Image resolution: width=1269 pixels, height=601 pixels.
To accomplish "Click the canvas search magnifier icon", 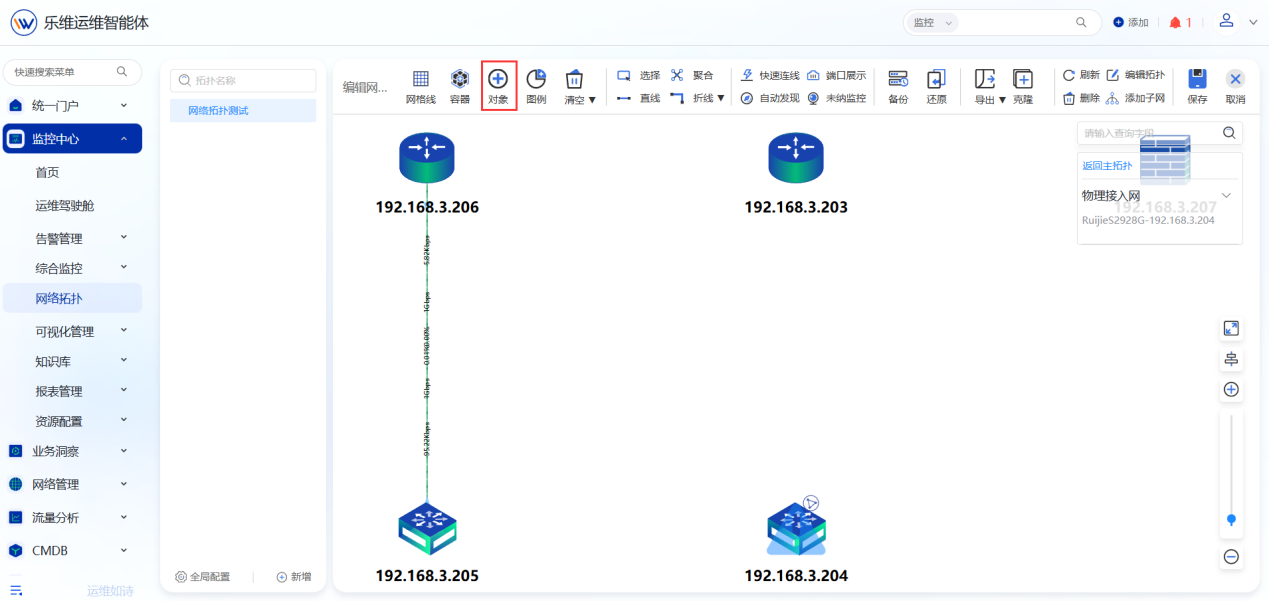I will click(1230, 133).
